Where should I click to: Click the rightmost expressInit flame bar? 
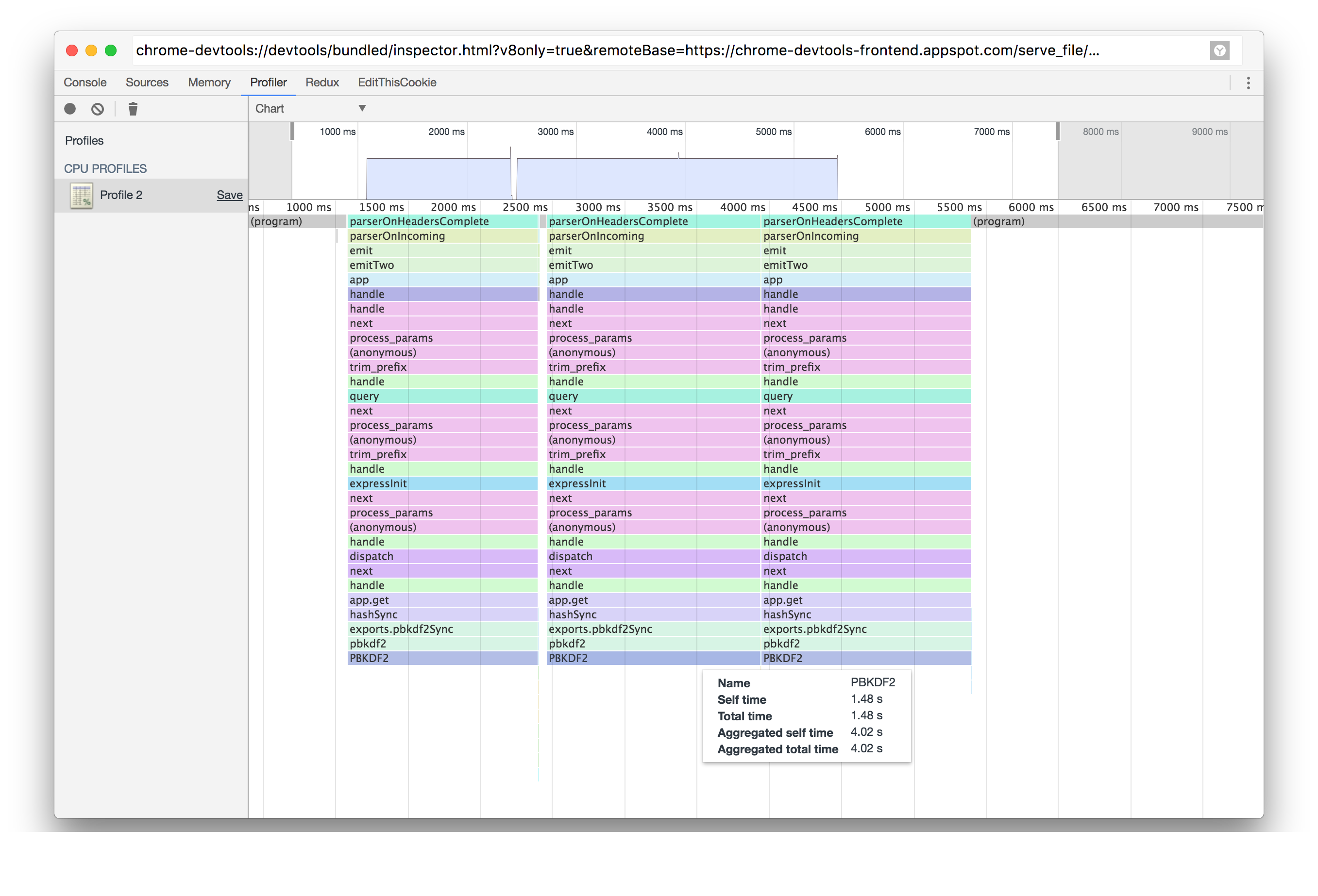[865, 484]
